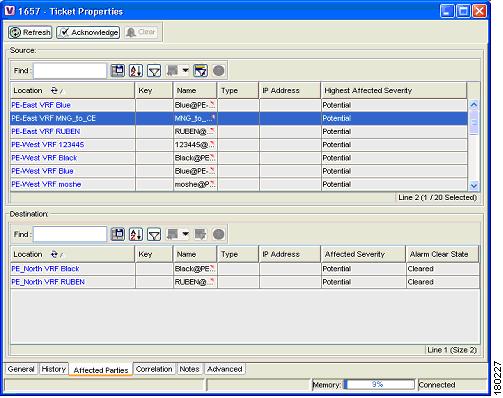The height and width of the screenshot is (398, 503).
Task: Open dropdown arrow next to Source Clear Filter icon
Action: (x=185, y=70)
